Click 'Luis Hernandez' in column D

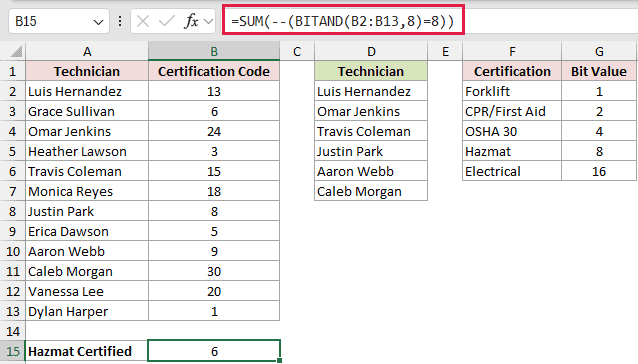coord(371,91)
